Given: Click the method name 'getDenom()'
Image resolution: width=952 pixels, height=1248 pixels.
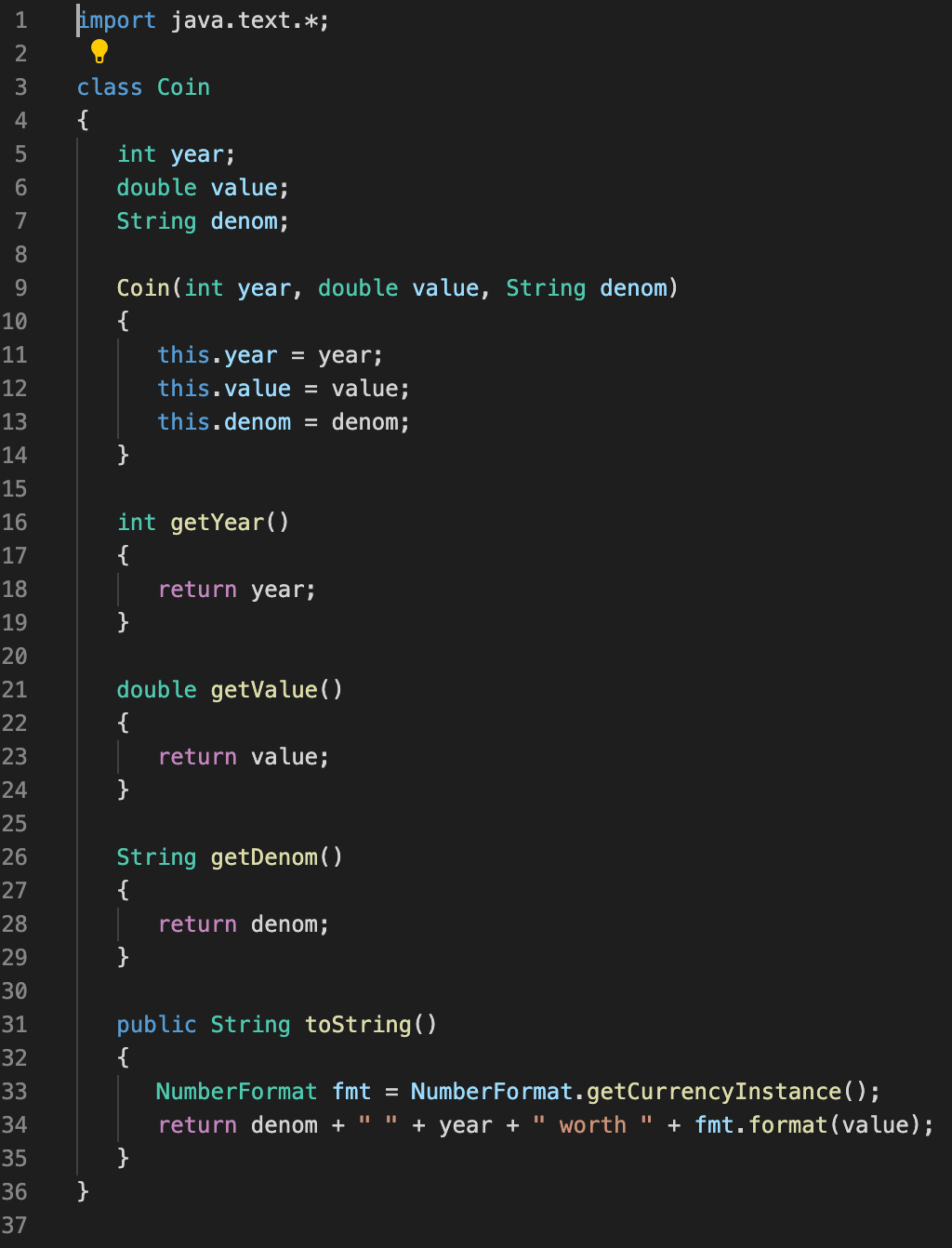Looking at the screenshot, I should (277, 857).
